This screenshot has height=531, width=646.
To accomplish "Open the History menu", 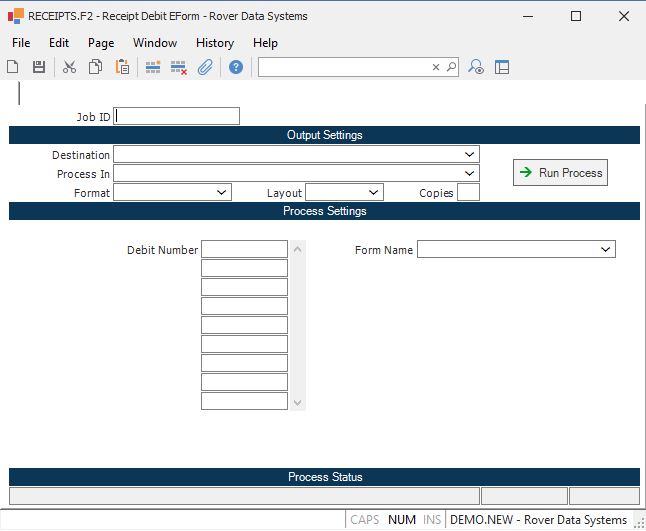I will pos(214,43).
